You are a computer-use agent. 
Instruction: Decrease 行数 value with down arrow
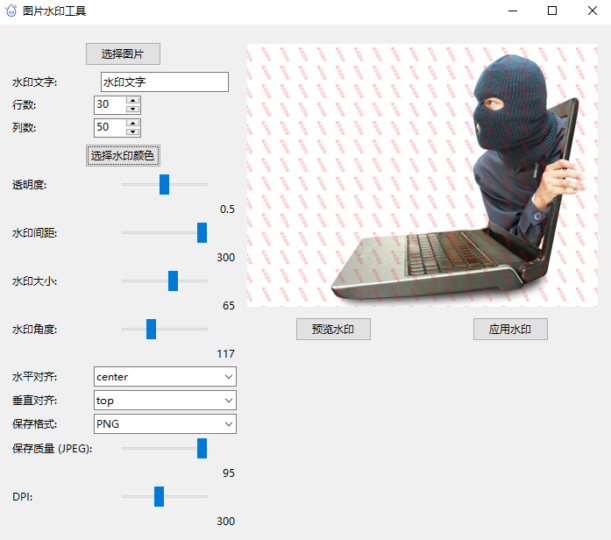point(133,109)
